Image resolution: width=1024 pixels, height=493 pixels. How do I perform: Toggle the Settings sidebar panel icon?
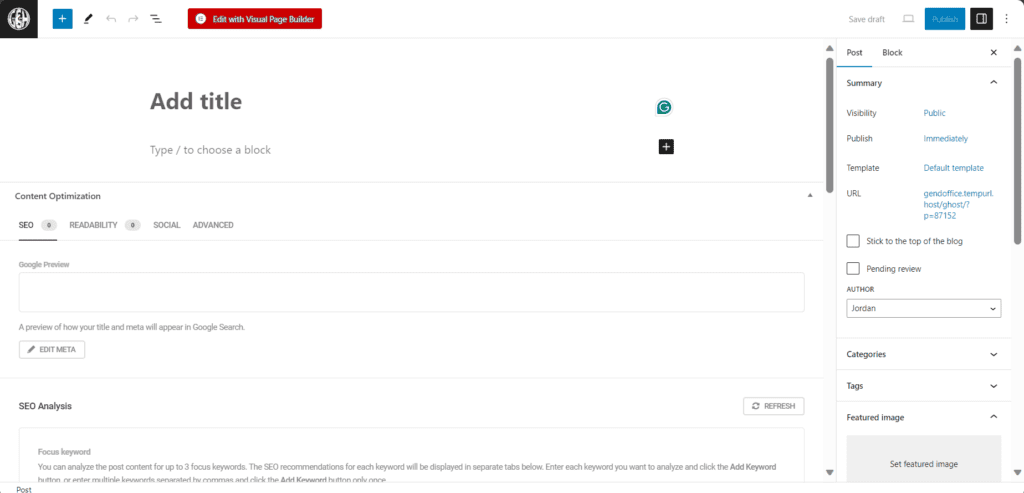[x=981, y=19]
